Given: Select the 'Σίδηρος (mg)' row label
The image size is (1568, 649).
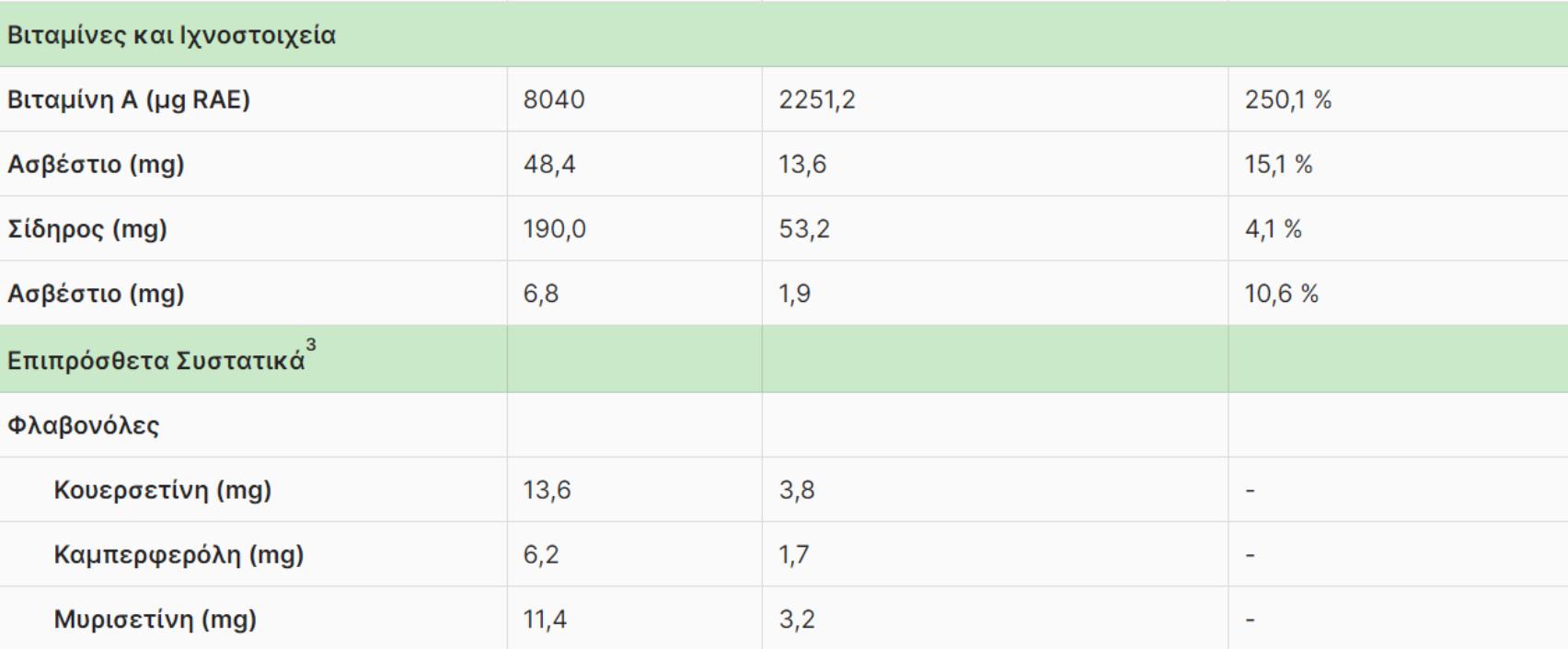Looking at the screenshot, I should click(87, 228).
